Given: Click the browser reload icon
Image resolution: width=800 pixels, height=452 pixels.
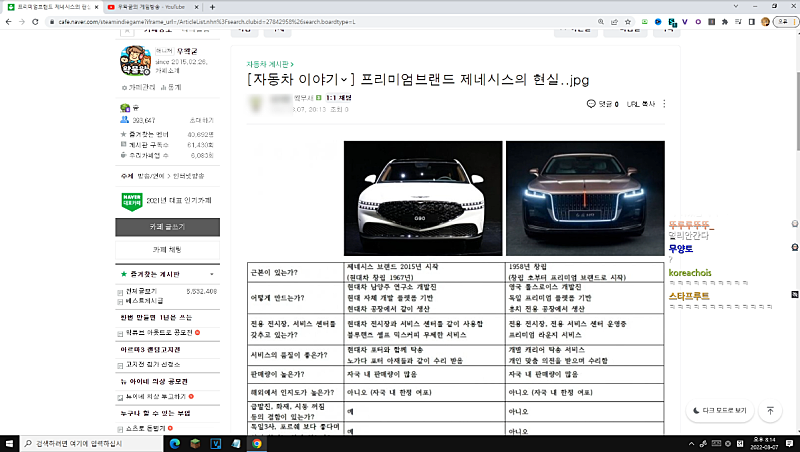Looking at the screenshot, I should [46, 22].
